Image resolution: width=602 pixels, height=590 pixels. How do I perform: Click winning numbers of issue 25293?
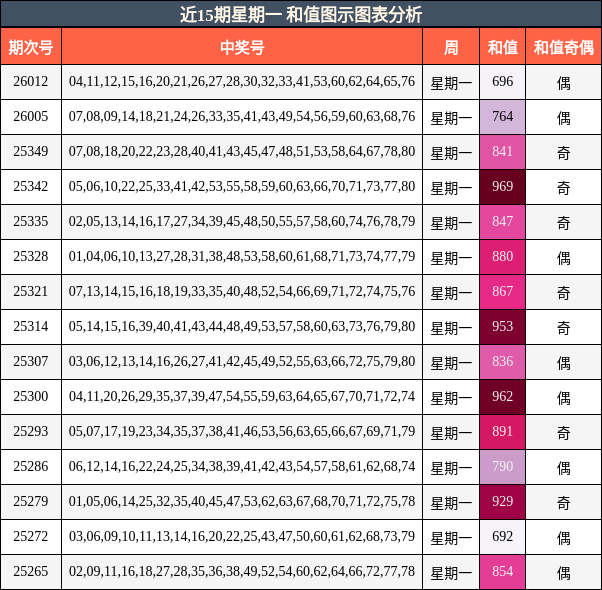(242, 431)
